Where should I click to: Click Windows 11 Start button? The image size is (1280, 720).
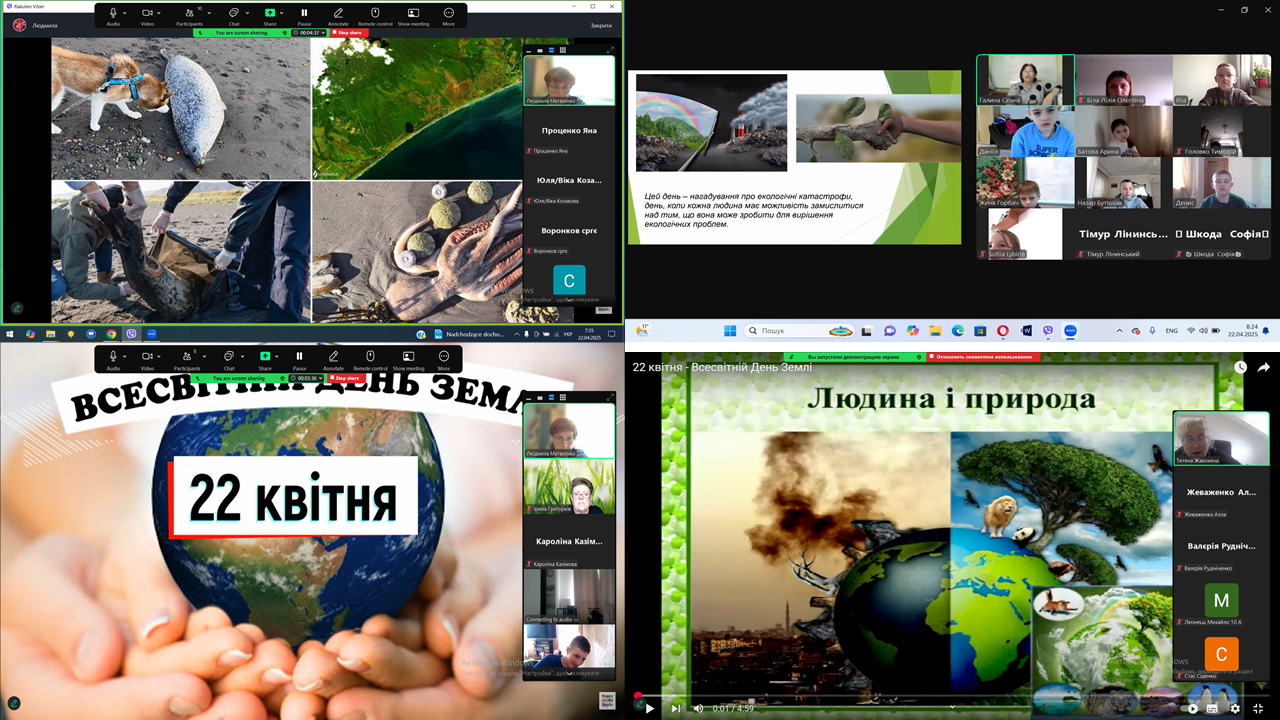coord(729,330)
